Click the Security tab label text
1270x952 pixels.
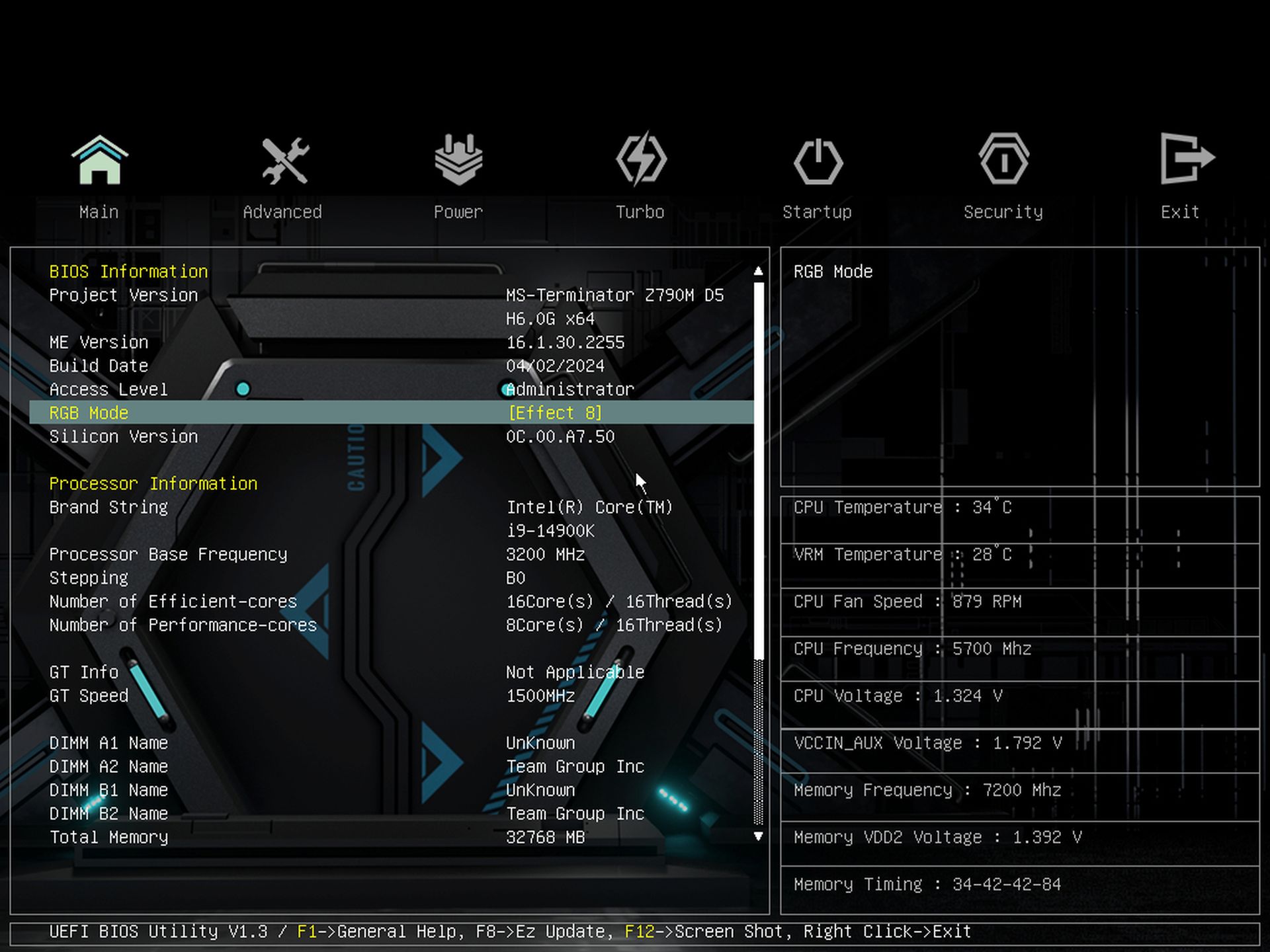click(1003, 212)
